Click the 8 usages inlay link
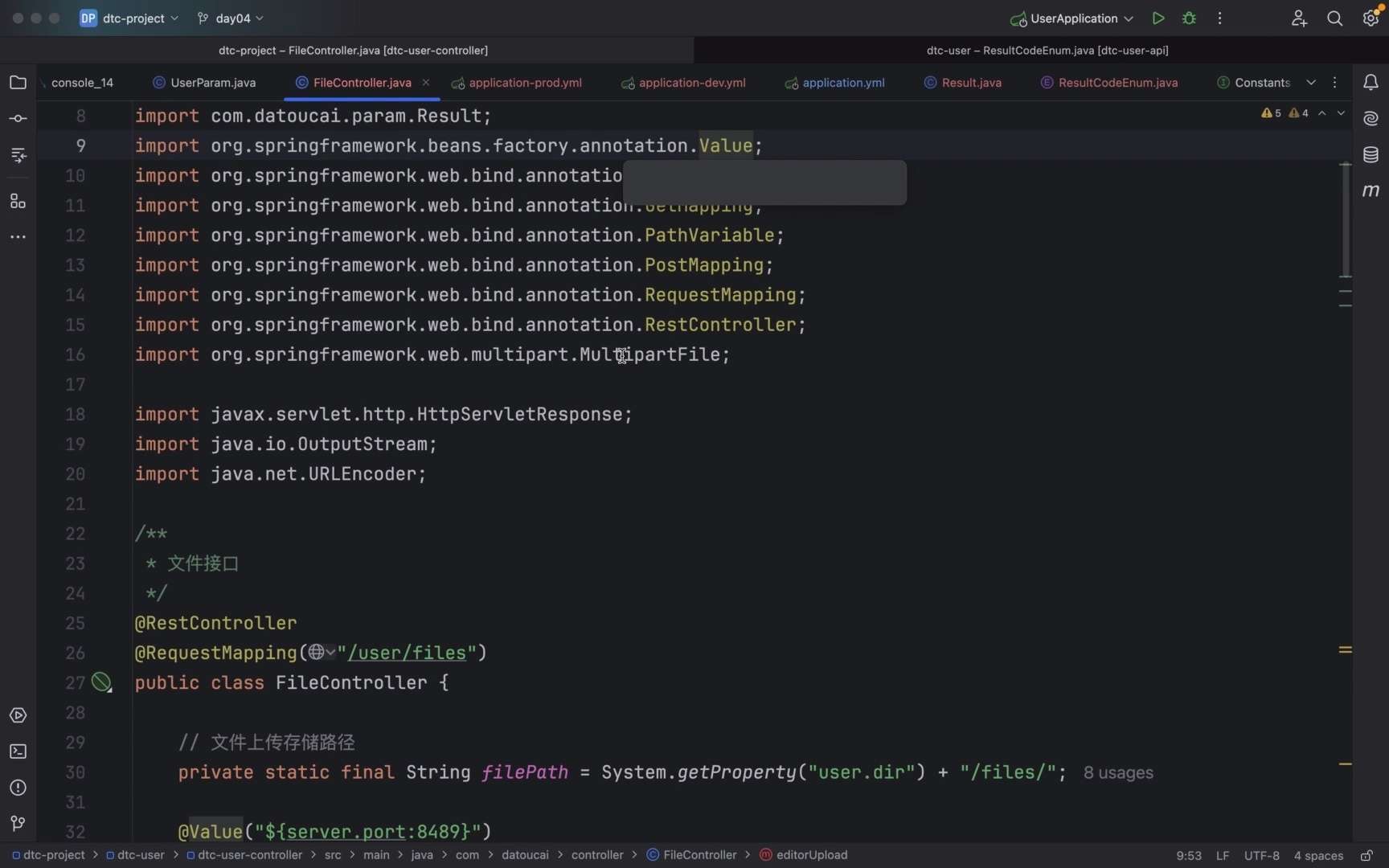The height and width of the screenshot is (868, 1389). 1118,773
